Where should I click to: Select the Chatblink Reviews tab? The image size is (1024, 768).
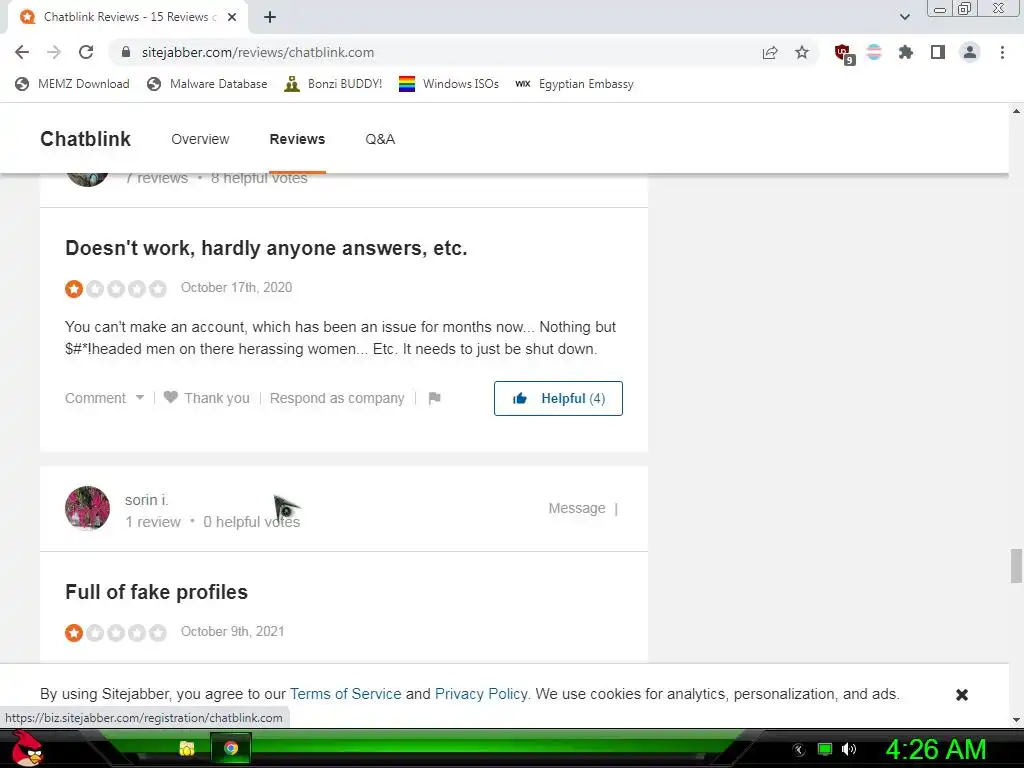pyautogui.click(x=128, y=17)
